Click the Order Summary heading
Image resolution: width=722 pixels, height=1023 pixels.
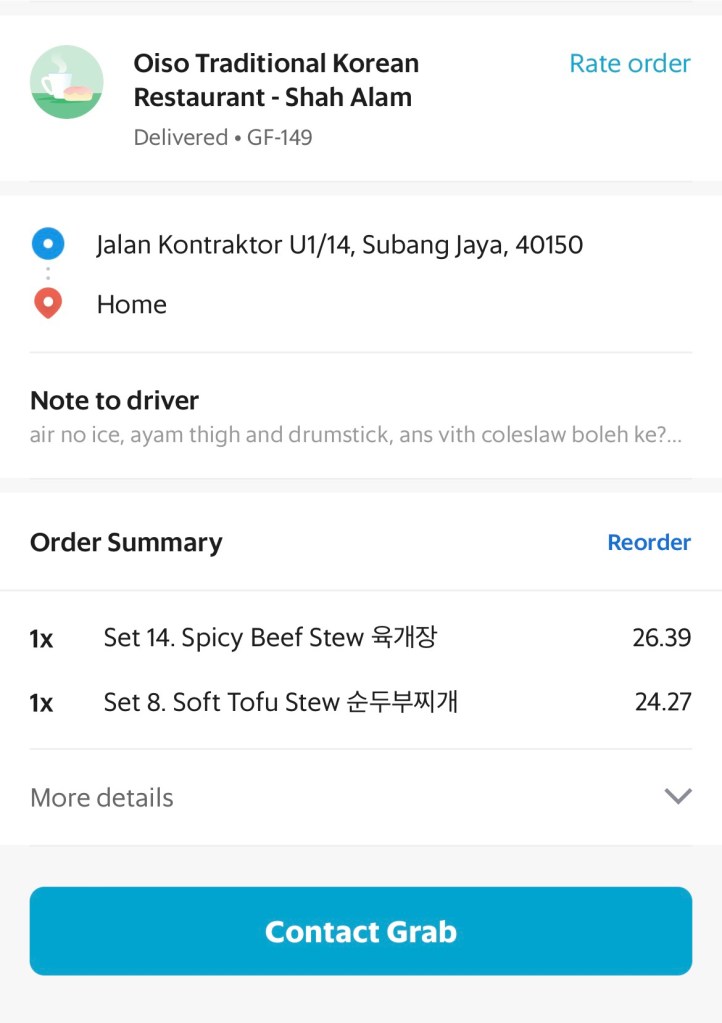click(x=126, y=543)
